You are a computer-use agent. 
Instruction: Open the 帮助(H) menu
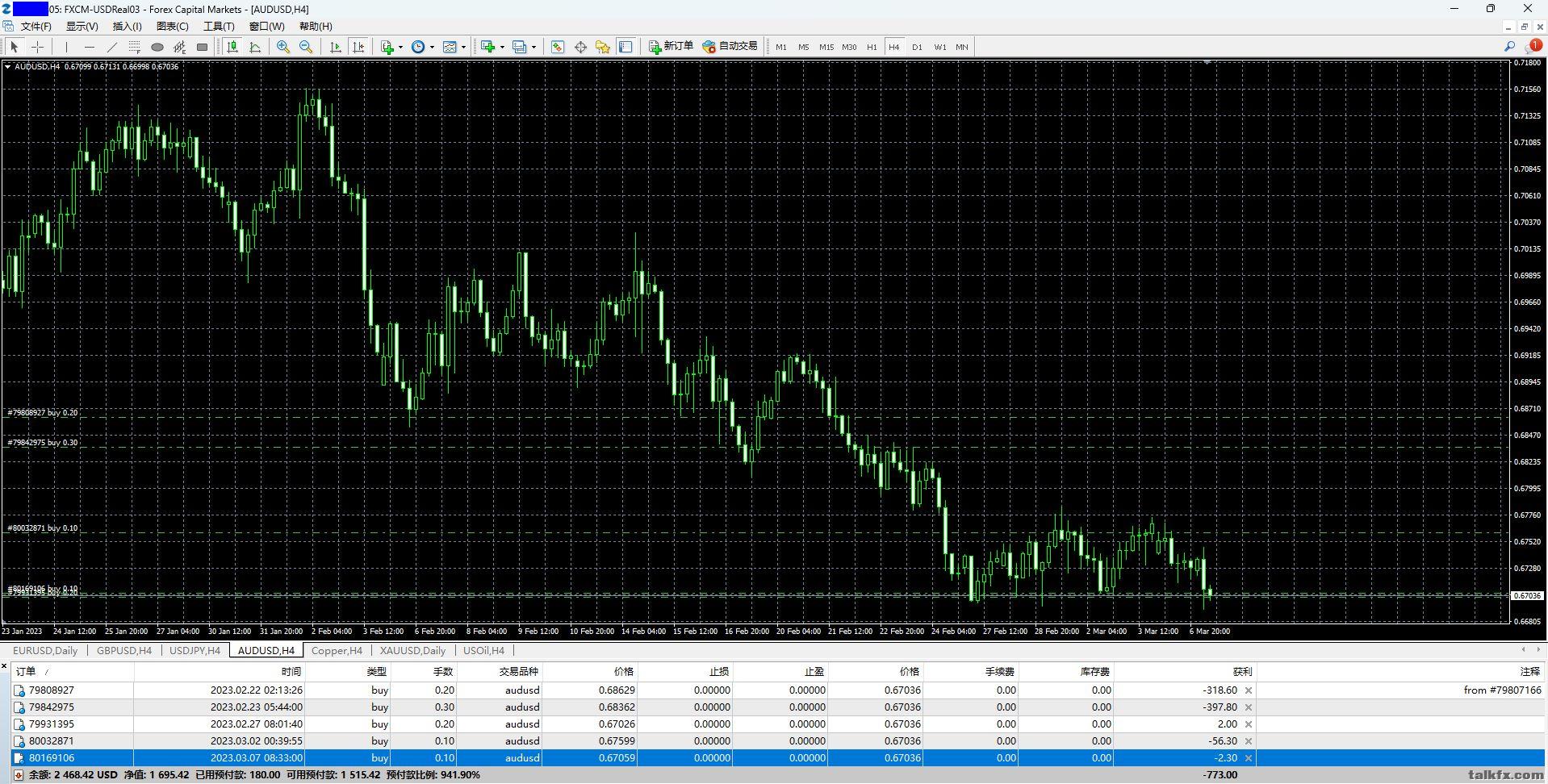(x=316, y=27)
